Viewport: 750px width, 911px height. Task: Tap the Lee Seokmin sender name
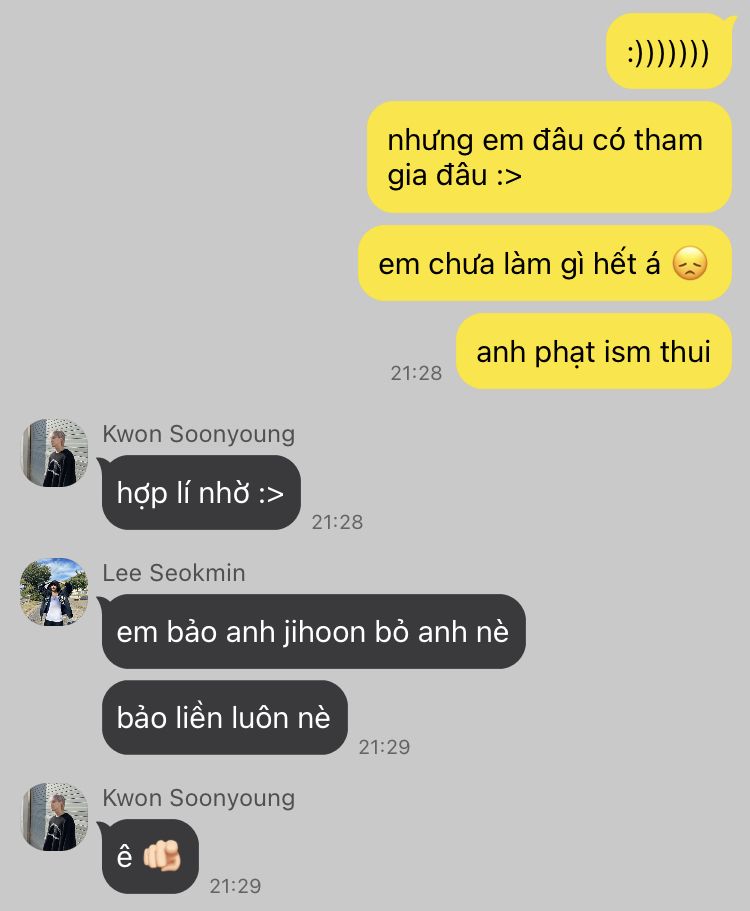click(174, 573)
